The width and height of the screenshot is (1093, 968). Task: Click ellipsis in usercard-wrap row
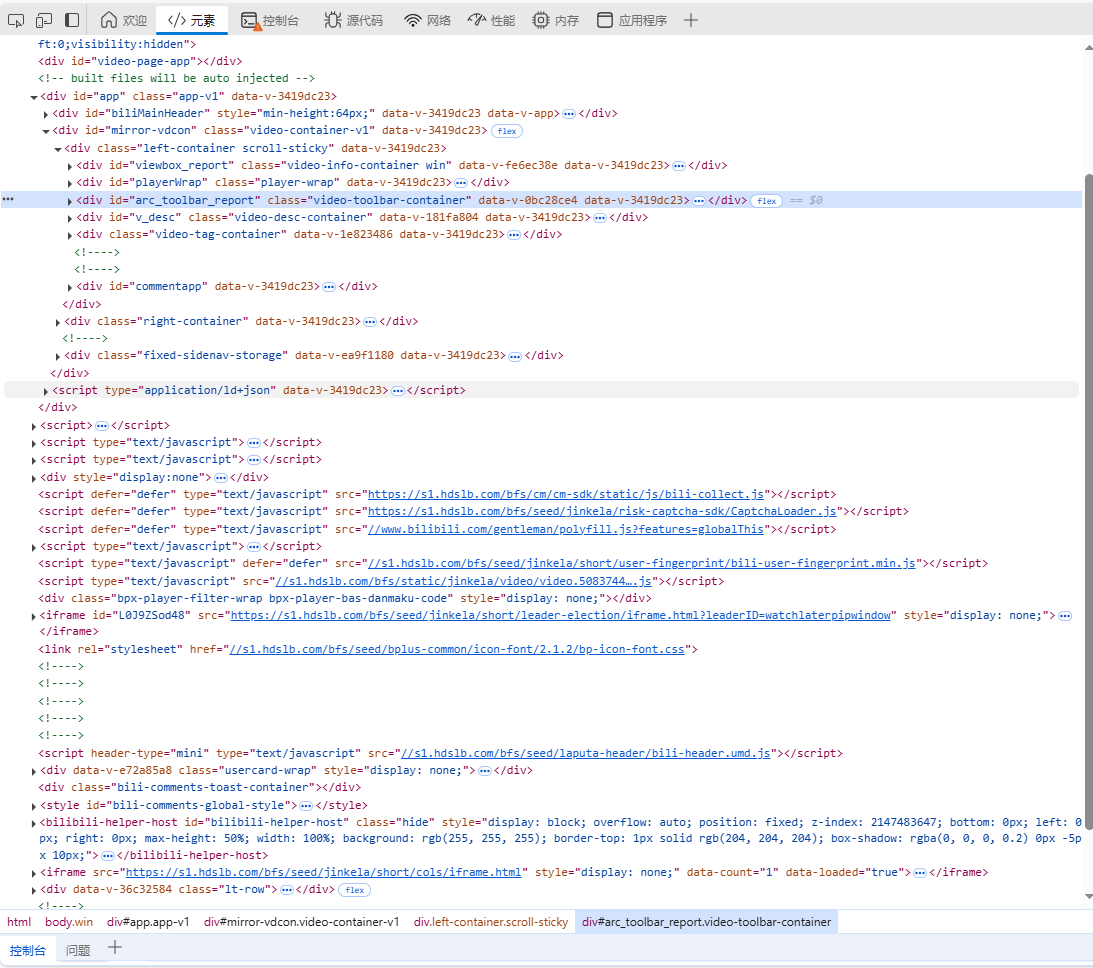click(485, 771)
